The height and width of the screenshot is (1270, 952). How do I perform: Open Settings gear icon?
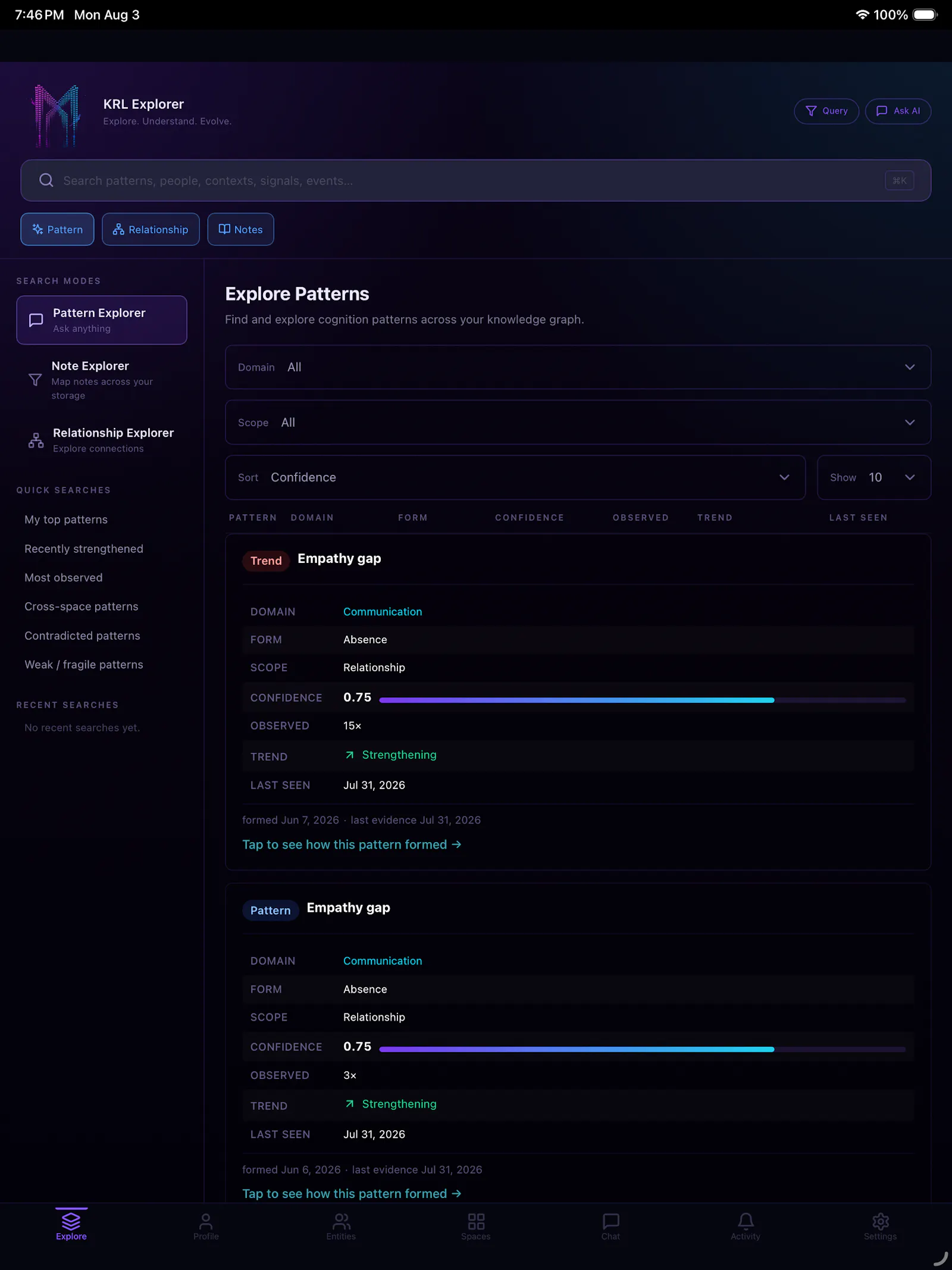[881, 1221]
